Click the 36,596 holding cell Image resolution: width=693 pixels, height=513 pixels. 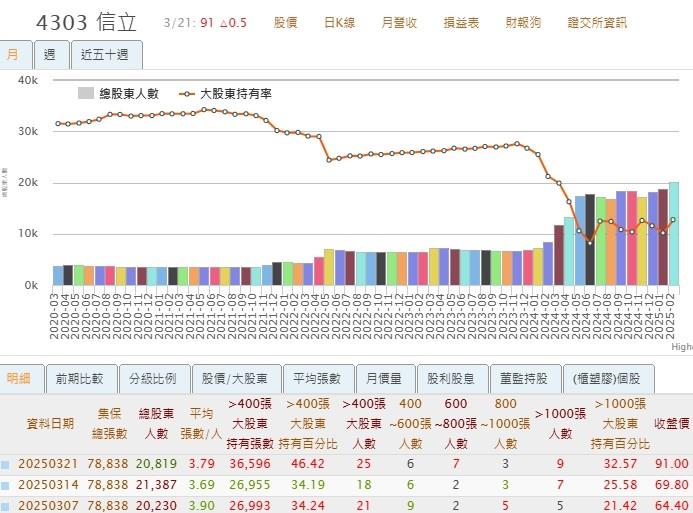click(x=250, y=464)
